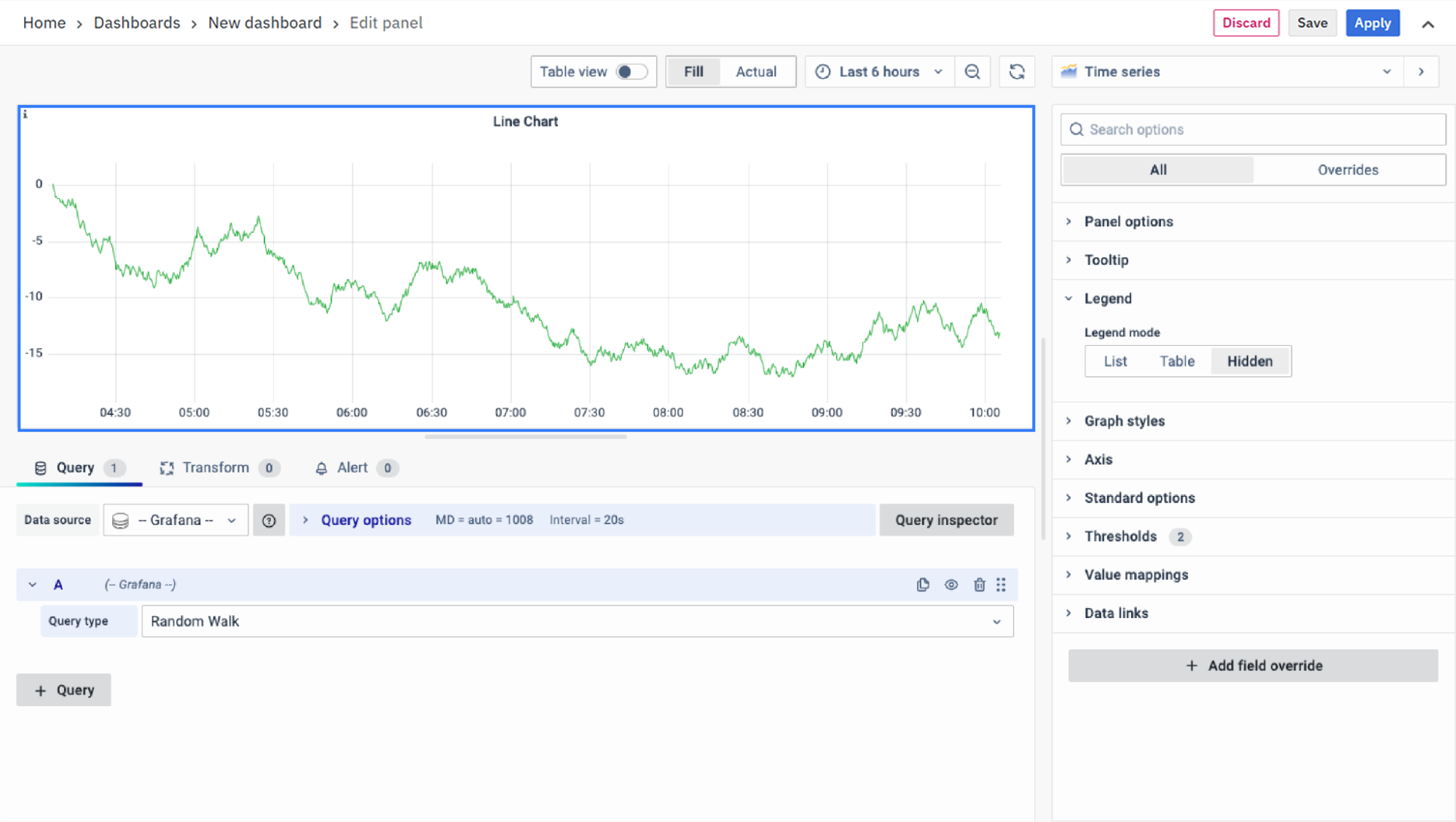This screenshot has height=822, width=1456.
Task: Click the drag handle on query A
Action: (1002, 585)
